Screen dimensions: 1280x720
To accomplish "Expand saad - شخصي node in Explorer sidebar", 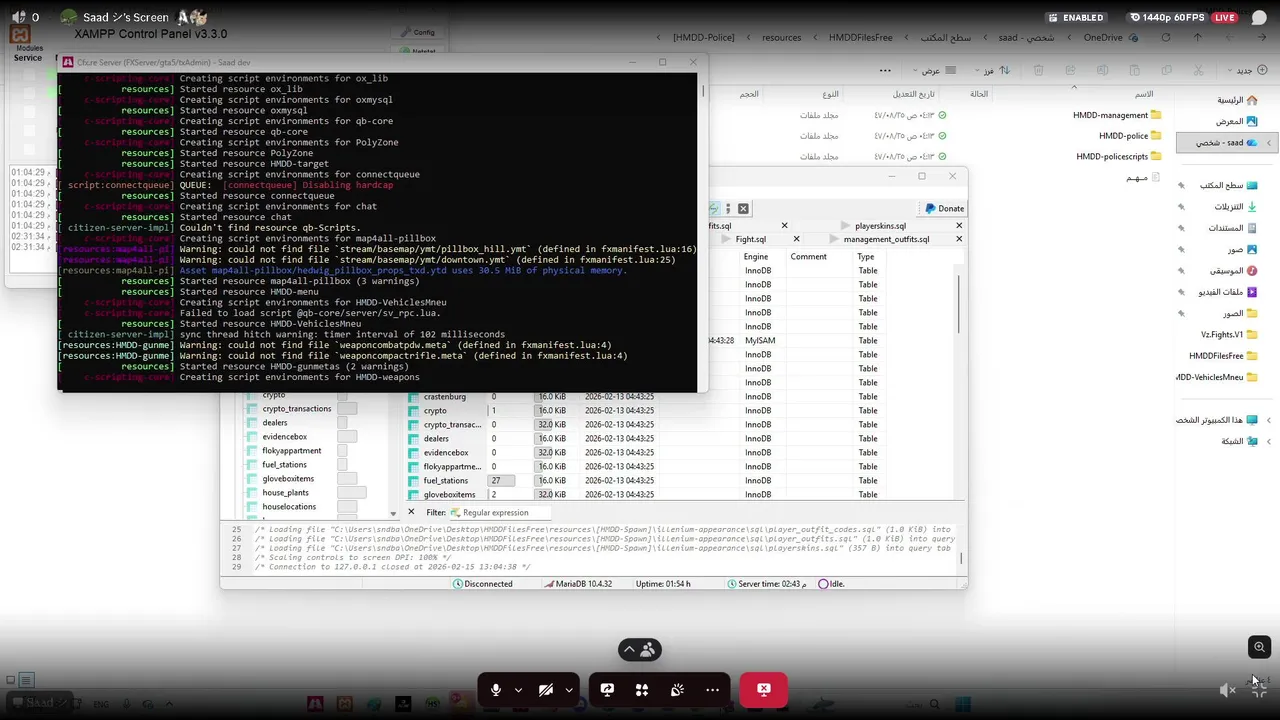I will click(1269, 143).
